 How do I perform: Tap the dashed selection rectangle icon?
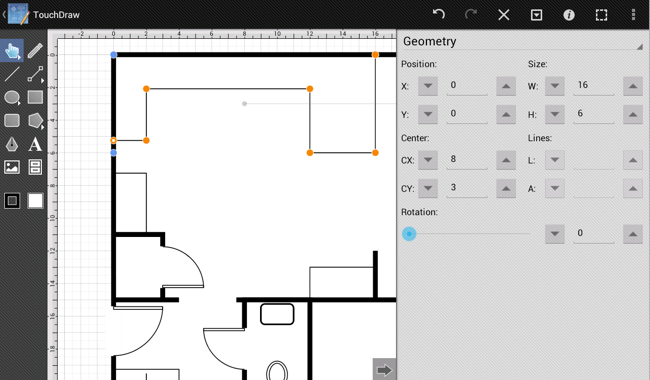coord(601,15)
